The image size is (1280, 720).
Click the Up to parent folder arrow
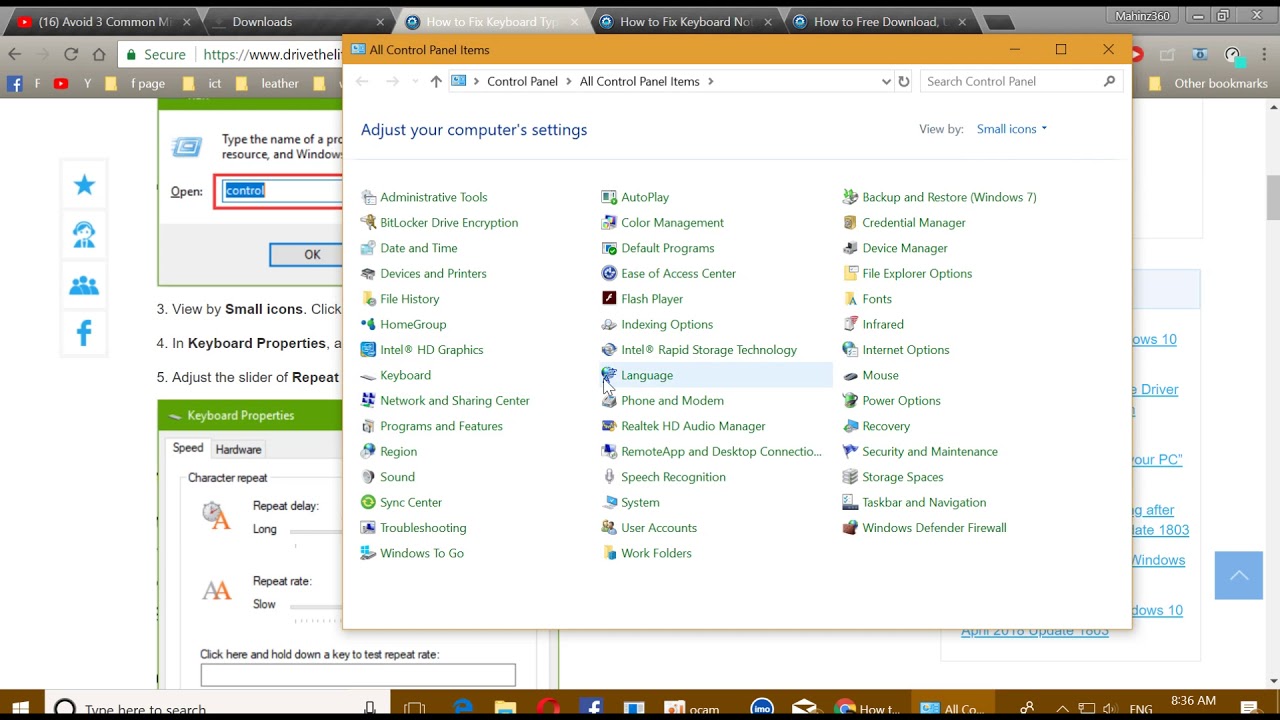pos(436,82)
